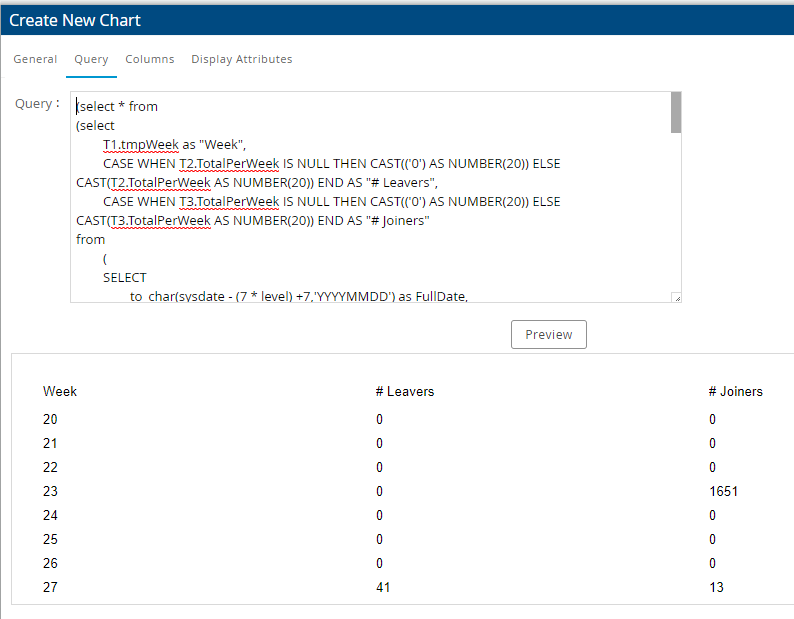Image resolution: width=794 pixels, height=619 pixels.
Task: Click week 23 in the Week column
Action: coord(51,491)
